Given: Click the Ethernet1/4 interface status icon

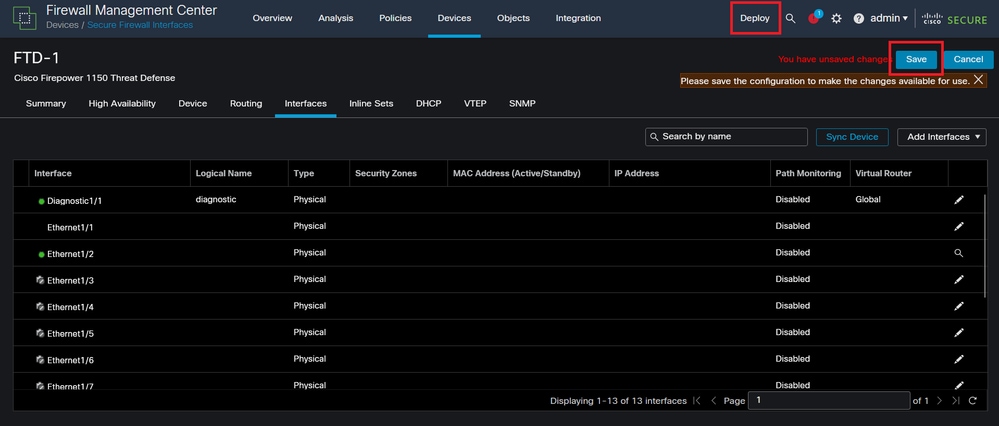Looking at the screenshot, I should pyautogui.click(x=40, y=306).
